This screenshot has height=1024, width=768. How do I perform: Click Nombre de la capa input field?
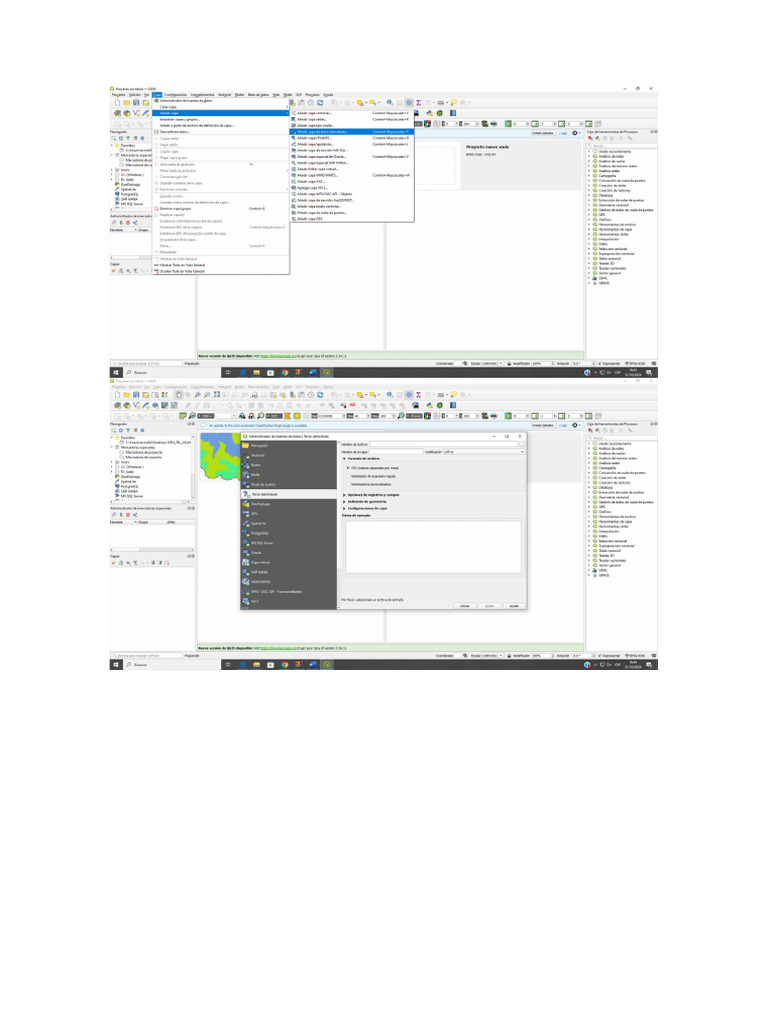[x=396, y=452]
